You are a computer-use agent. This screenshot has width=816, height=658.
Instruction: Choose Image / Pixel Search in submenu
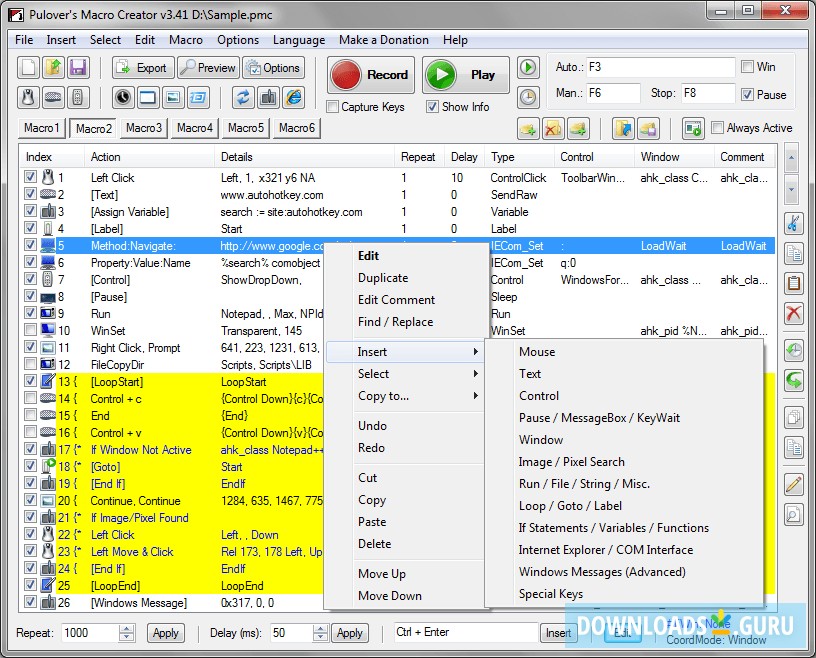[571, 462]
